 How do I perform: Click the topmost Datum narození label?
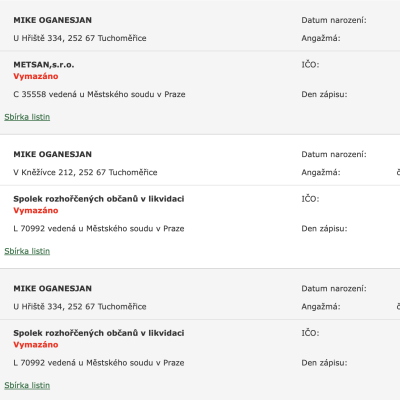(334, 20)
